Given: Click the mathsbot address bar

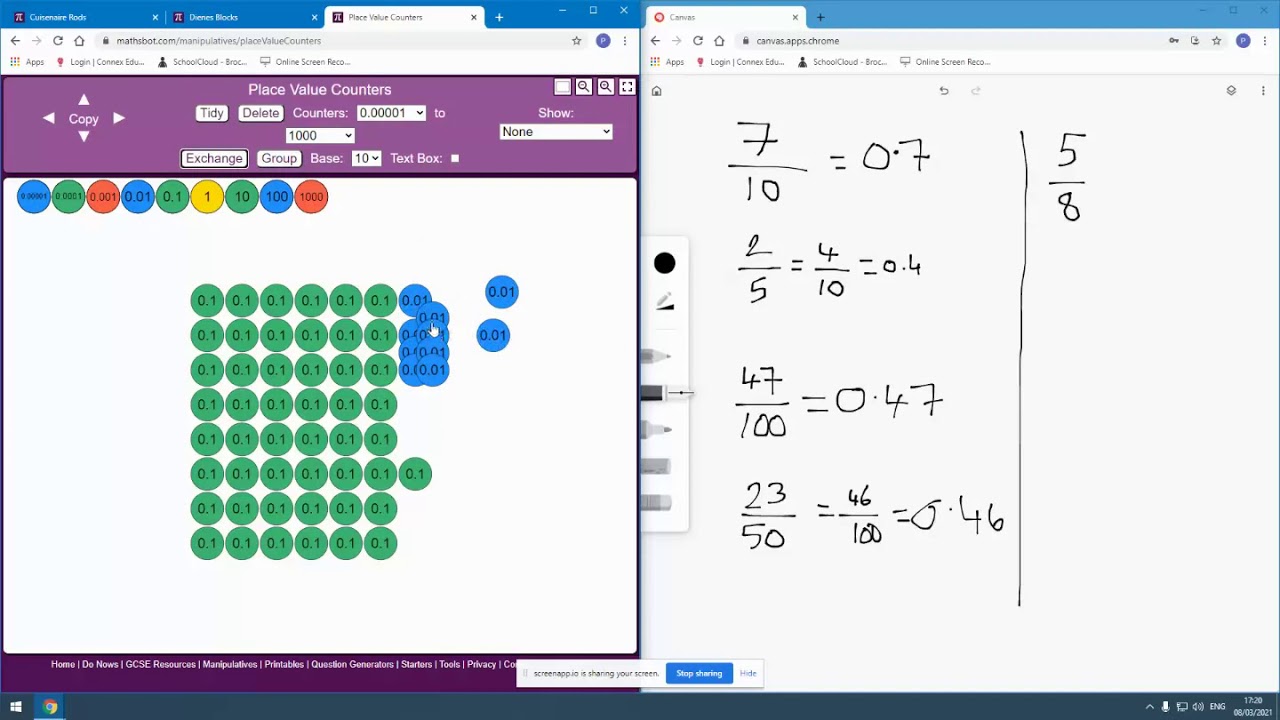Looking at the screenshot, I should 330,41.
